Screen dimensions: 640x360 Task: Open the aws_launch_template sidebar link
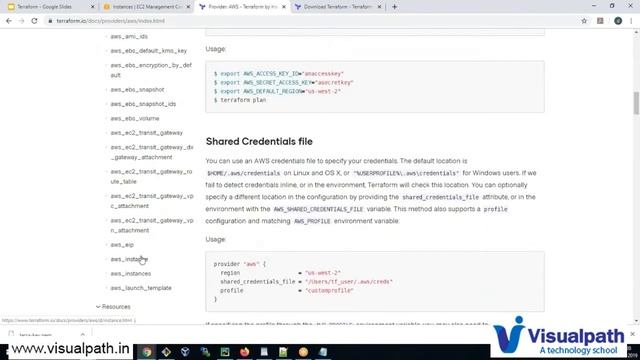click(141, 288)
